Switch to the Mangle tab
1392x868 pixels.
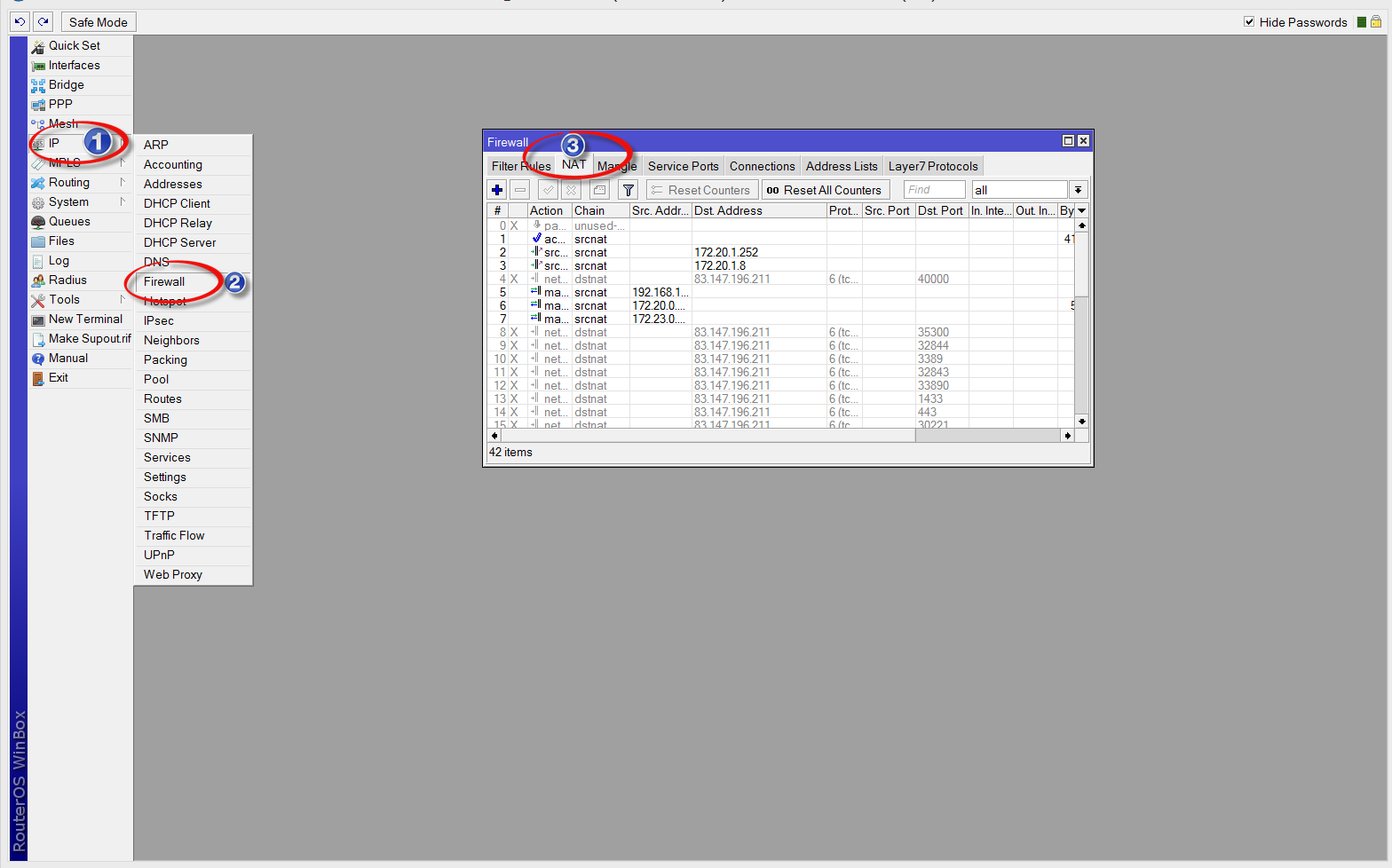617,167
